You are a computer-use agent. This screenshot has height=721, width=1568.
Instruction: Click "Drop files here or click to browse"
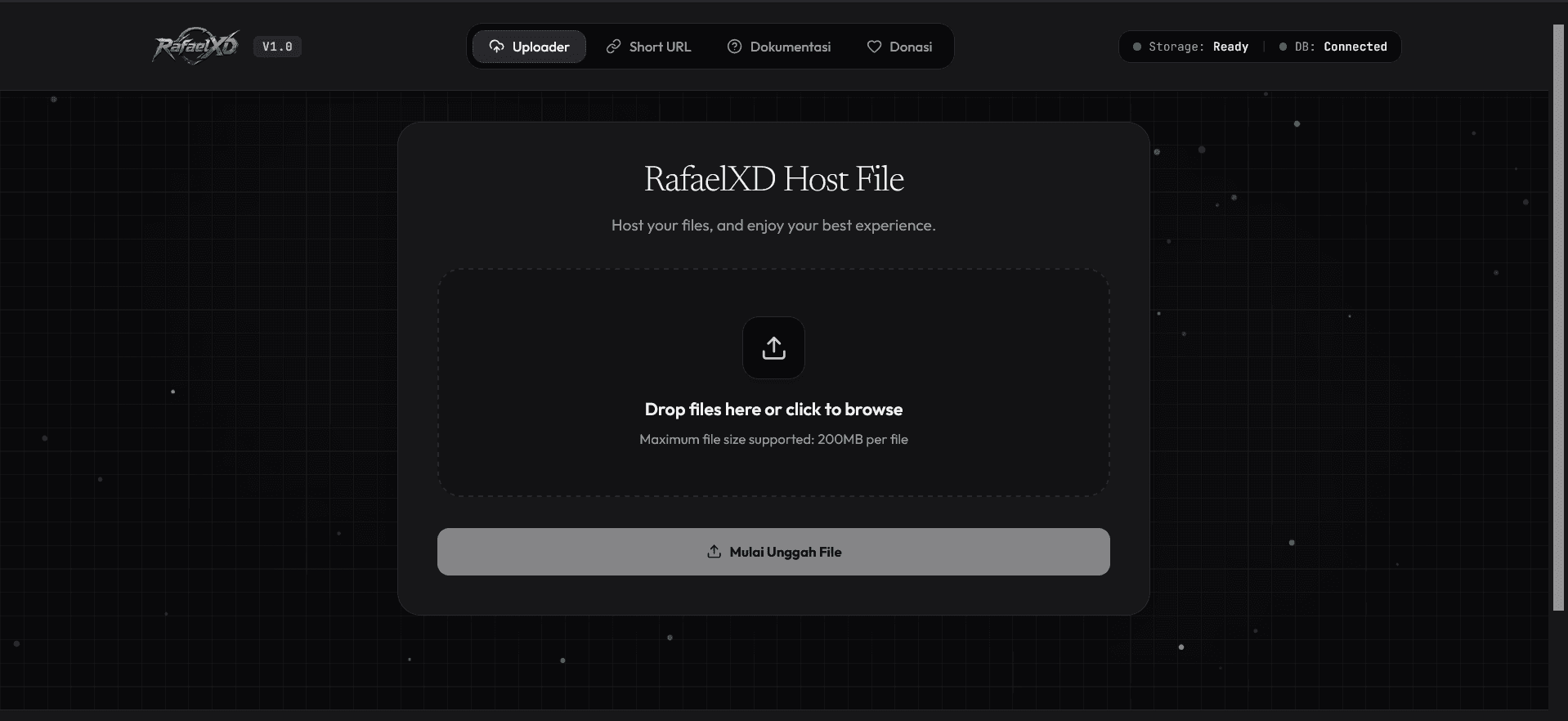[773, 409]
